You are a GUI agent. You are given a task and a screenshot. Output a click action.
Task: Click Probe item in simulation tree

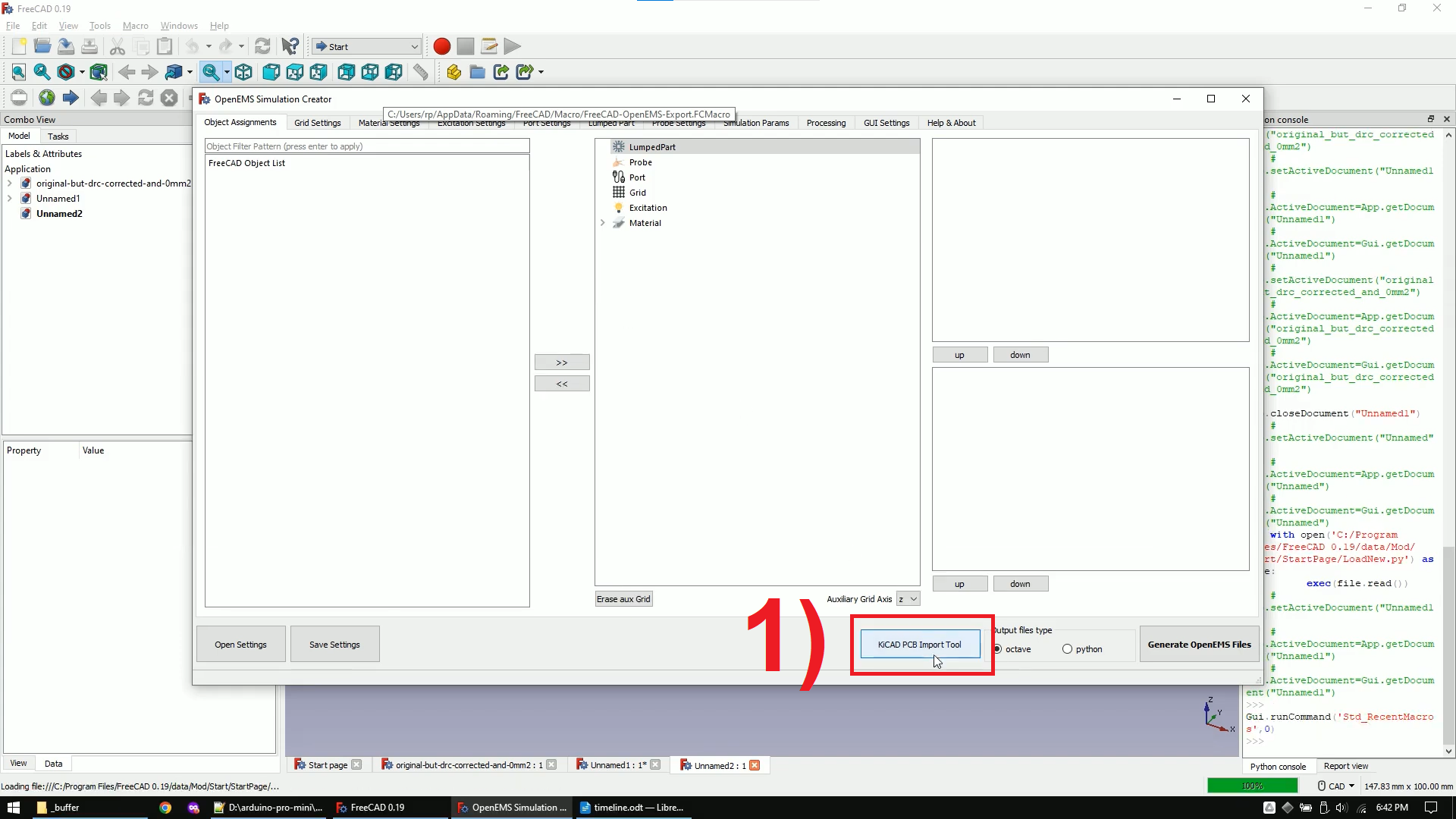[640, 162]
